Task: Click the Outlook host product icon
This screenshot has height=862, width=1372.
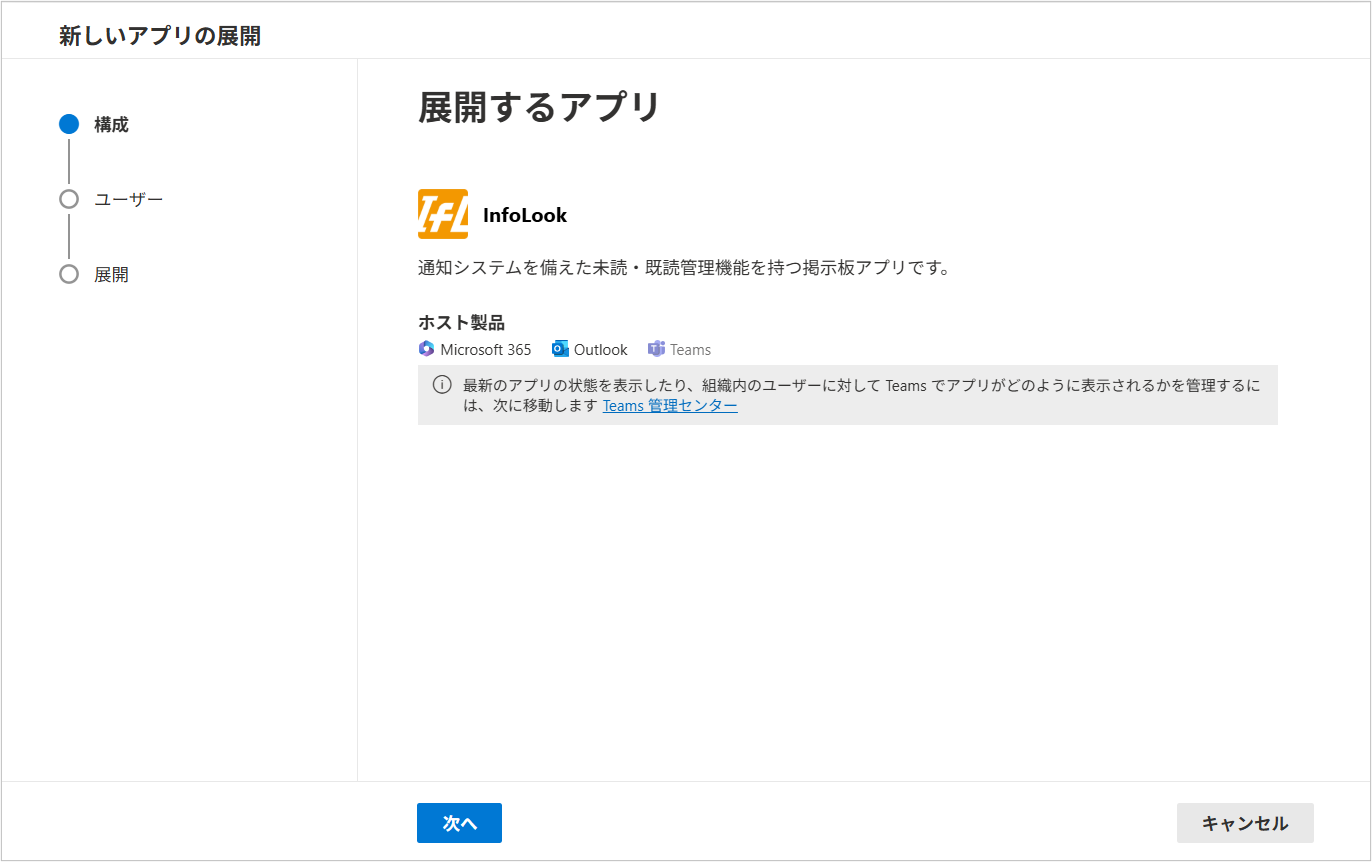Action: coord(560,349)
